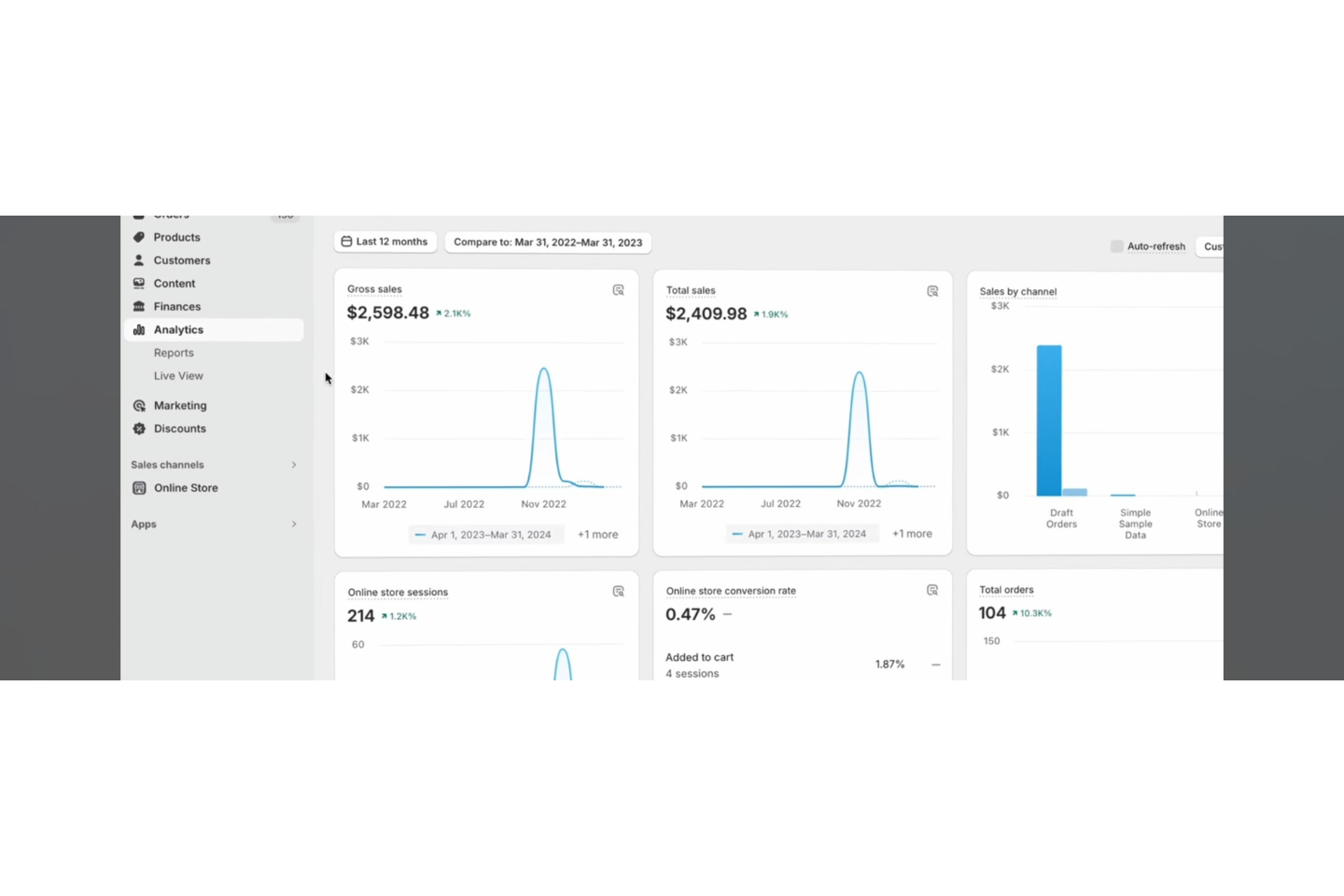Screen dimensions: 1344x896
Task: Expand the Sales channels section chevron
Action: point(294,465)
